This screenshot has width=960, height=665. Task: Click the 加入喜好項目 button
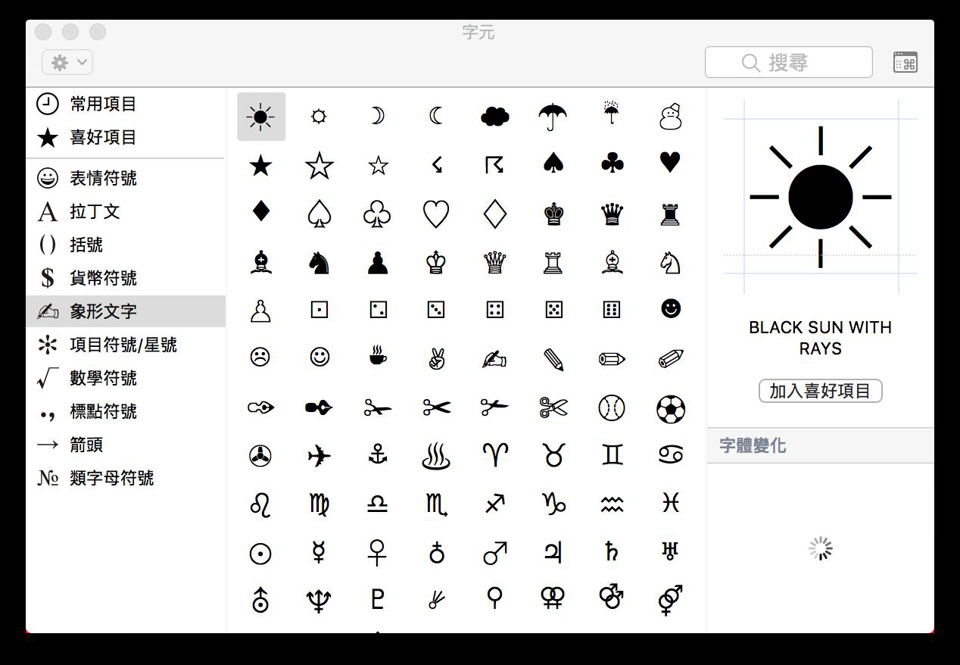[820, 391]
